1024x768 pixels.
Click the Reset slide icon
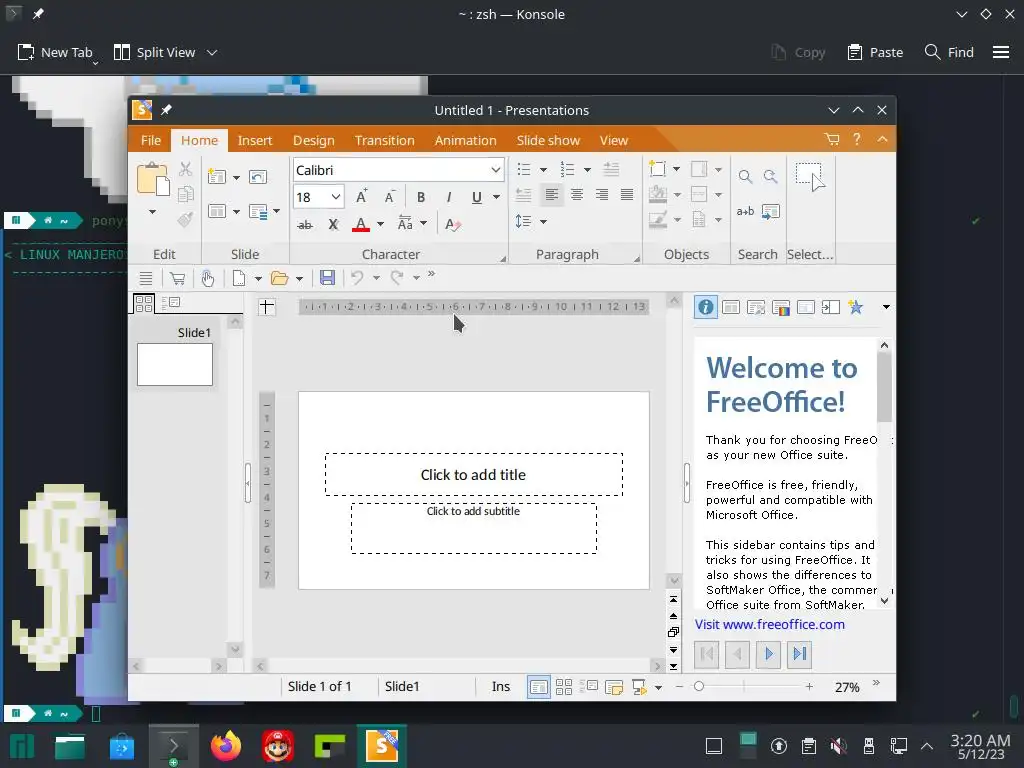pos(258,177)
